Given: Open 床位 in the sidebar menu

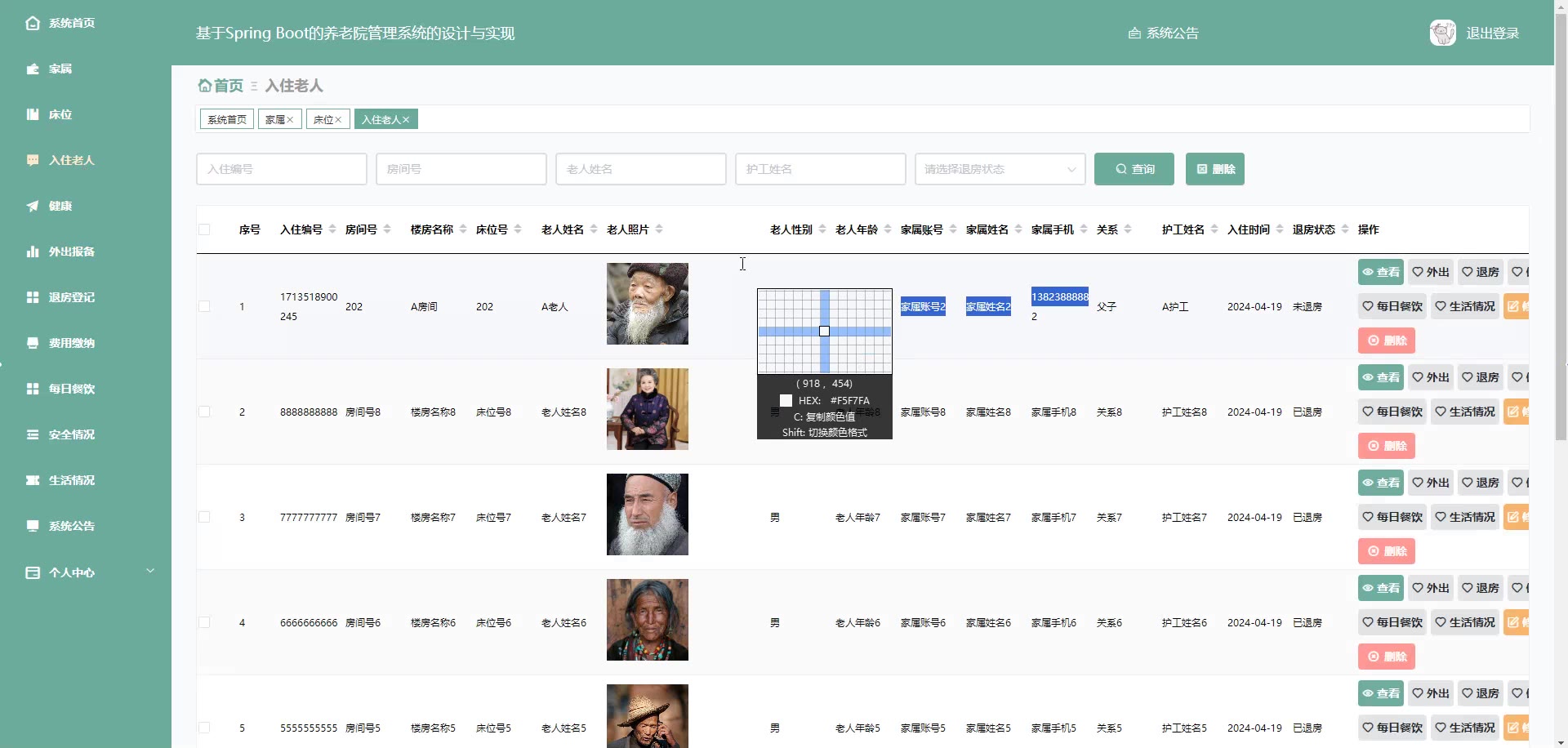Looking at the screenshot, I should (60, 114).
